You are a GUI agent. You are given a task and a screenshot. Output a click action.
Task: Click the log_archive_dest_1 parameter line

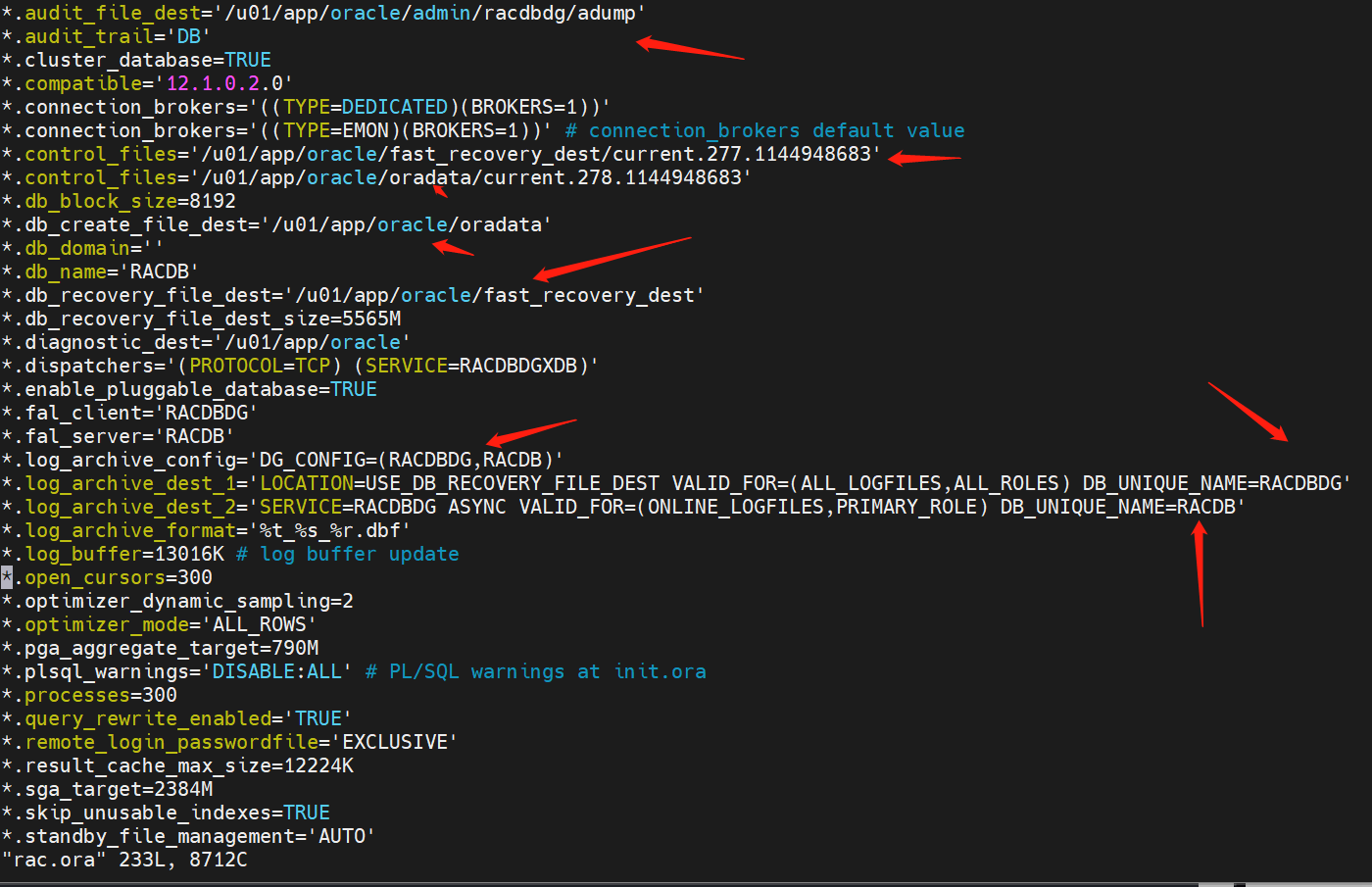[x=676, y=483]
